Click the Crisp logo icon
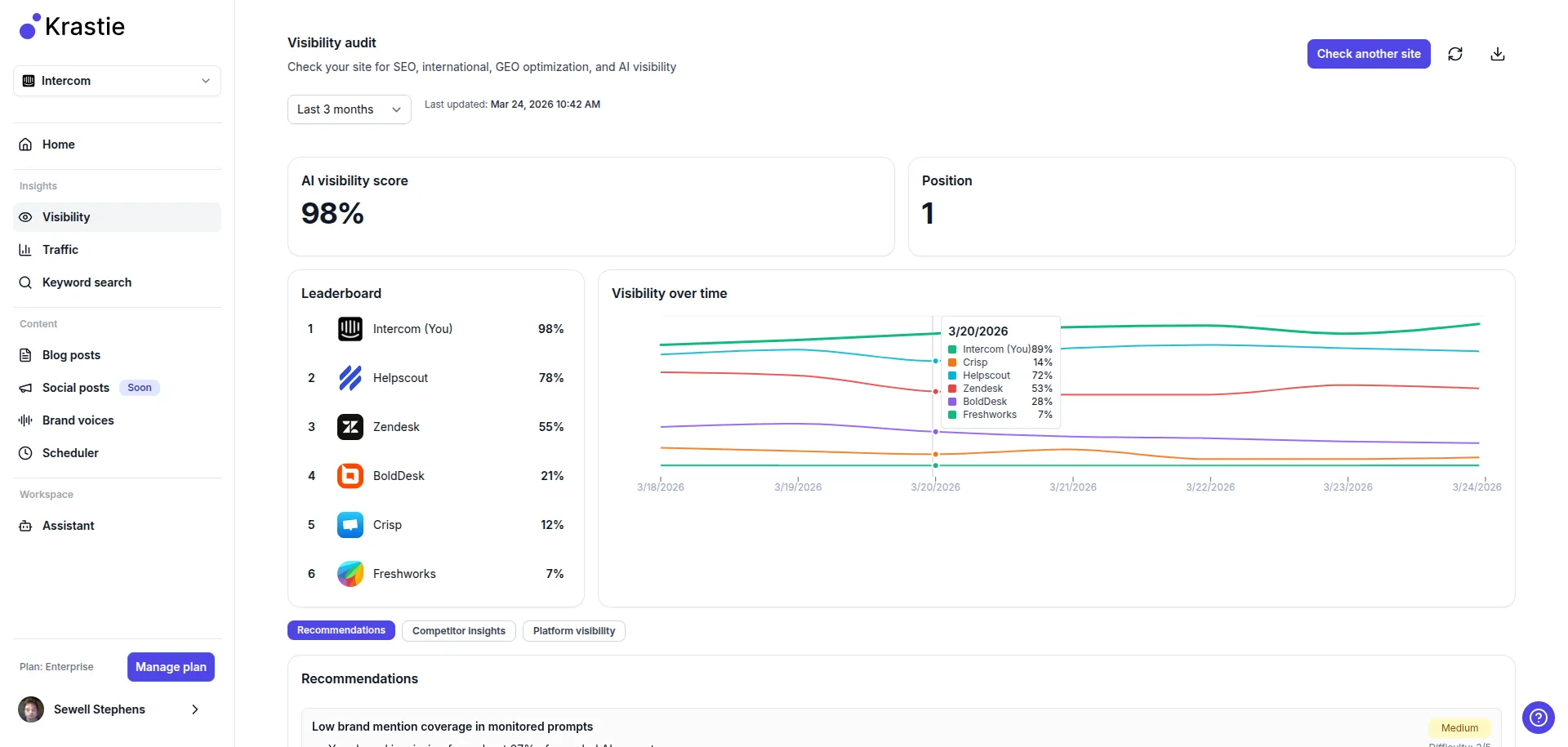Screen dimensions: 1568x747 350,525
